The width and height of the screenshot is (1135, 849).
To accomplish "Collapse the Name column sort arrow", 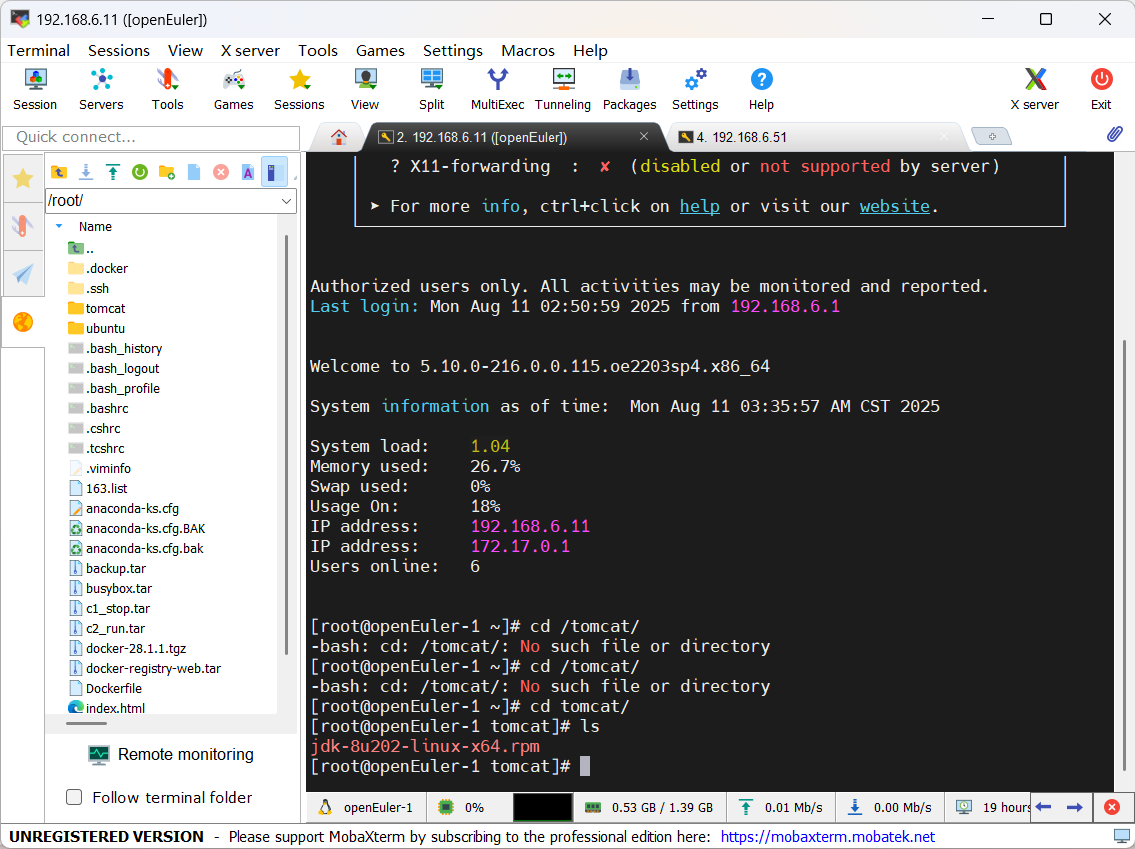I will [x=59, y=227].
